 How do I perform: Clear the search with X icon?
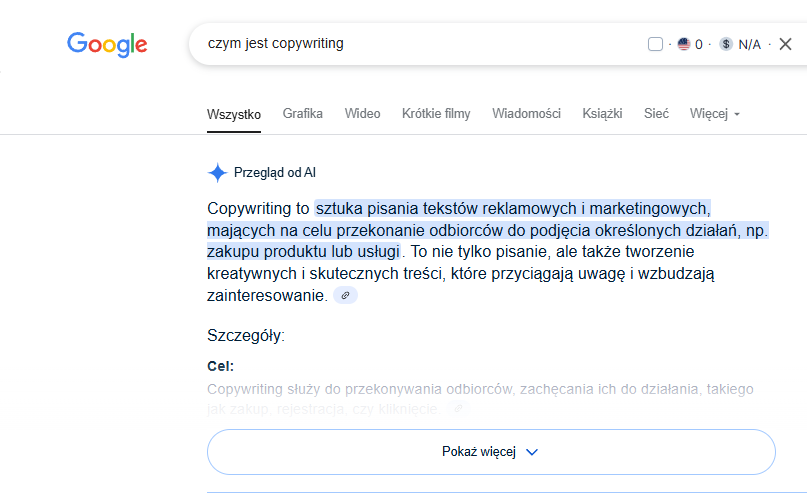pyautogui.click(x=785, y=44)
